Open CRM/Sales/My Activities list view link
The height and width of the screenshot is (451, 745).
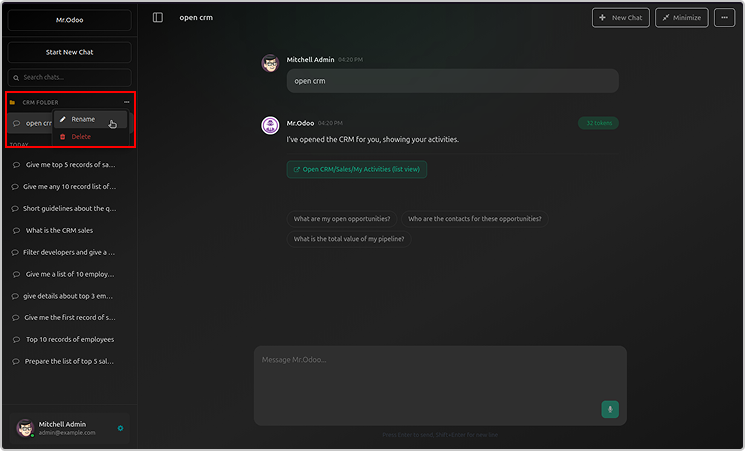tap(357, 170)
